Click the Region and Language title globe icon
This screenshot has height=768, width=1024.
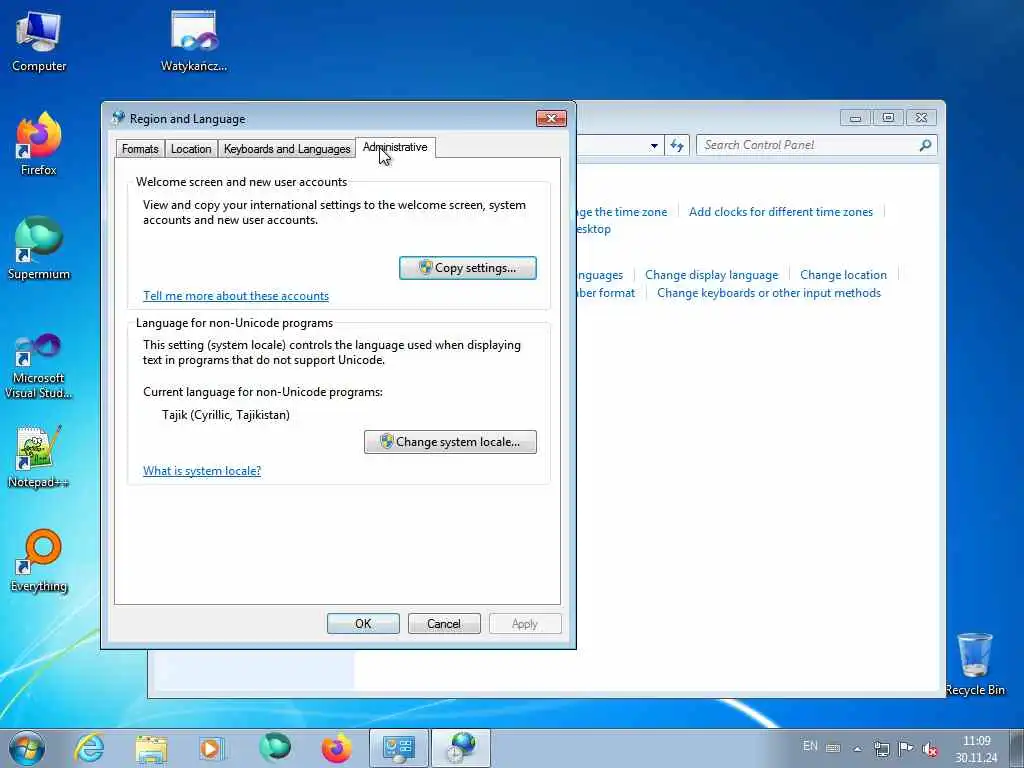[x=118, y=118]
